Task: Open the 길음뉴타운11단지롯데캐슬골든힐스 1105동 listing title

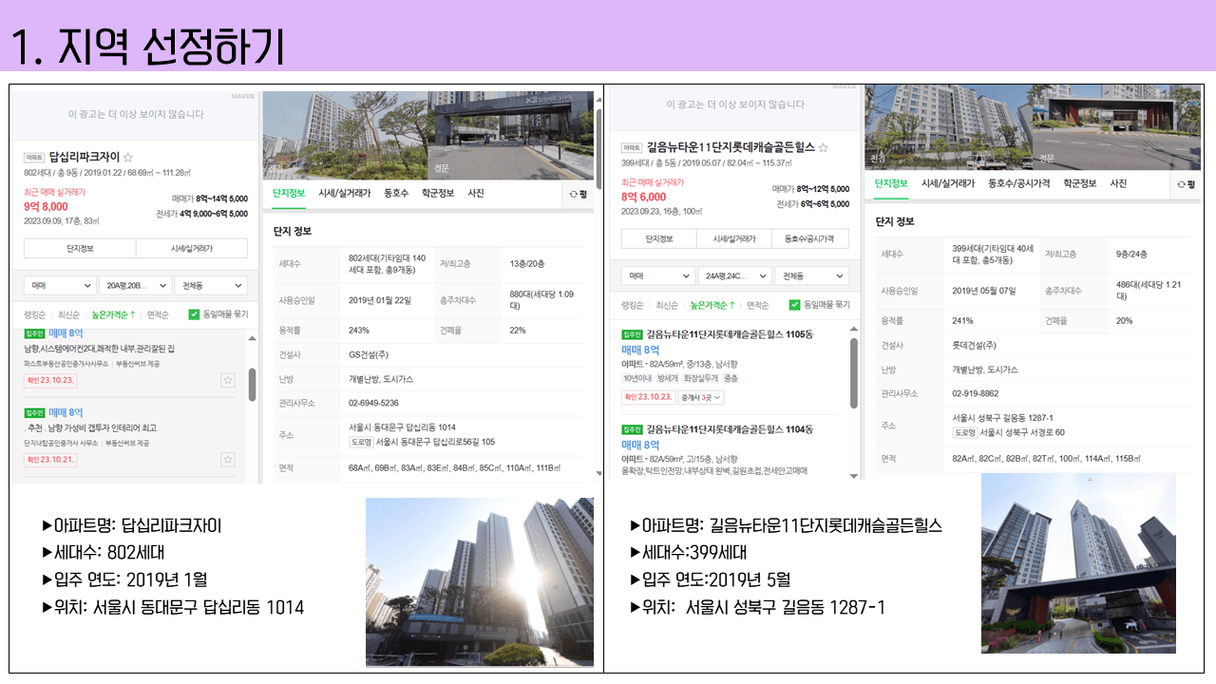Action: coord(730,334)
